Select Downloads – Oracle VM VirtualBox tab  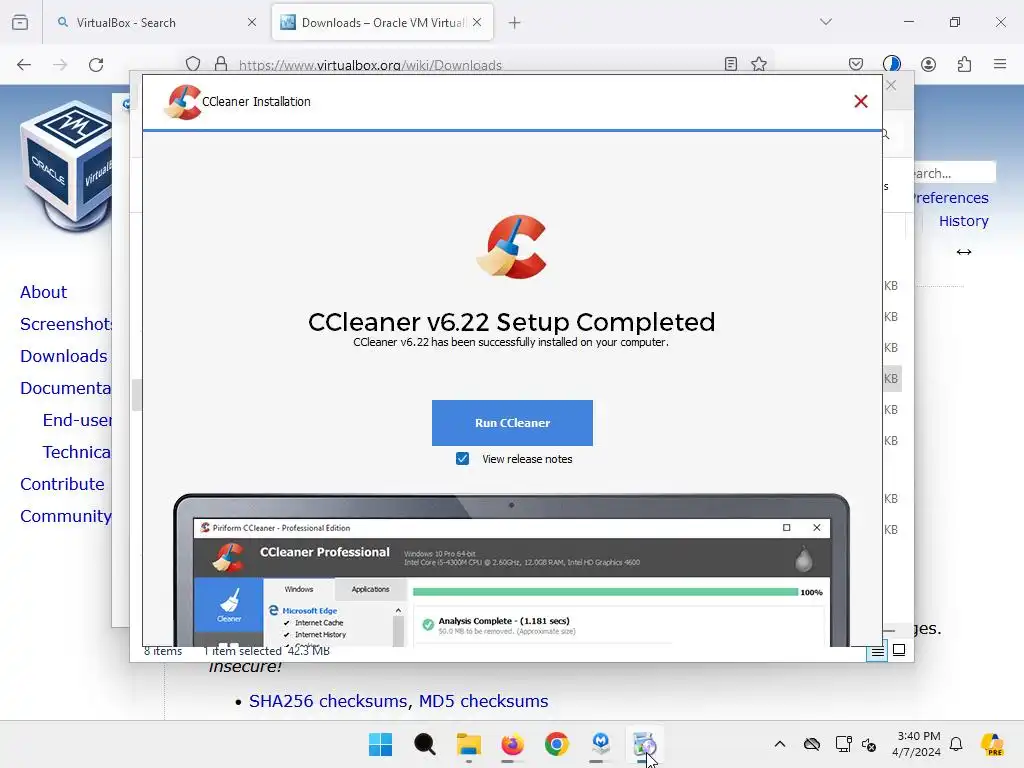(383, 22)
